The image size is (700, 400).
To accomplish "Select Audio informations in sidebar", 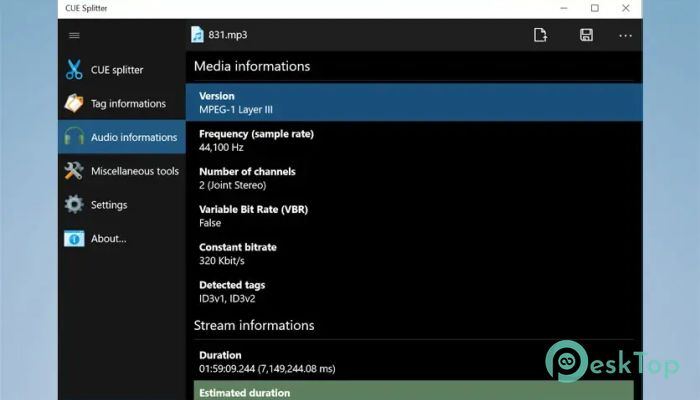I will (x=122, y=137).
